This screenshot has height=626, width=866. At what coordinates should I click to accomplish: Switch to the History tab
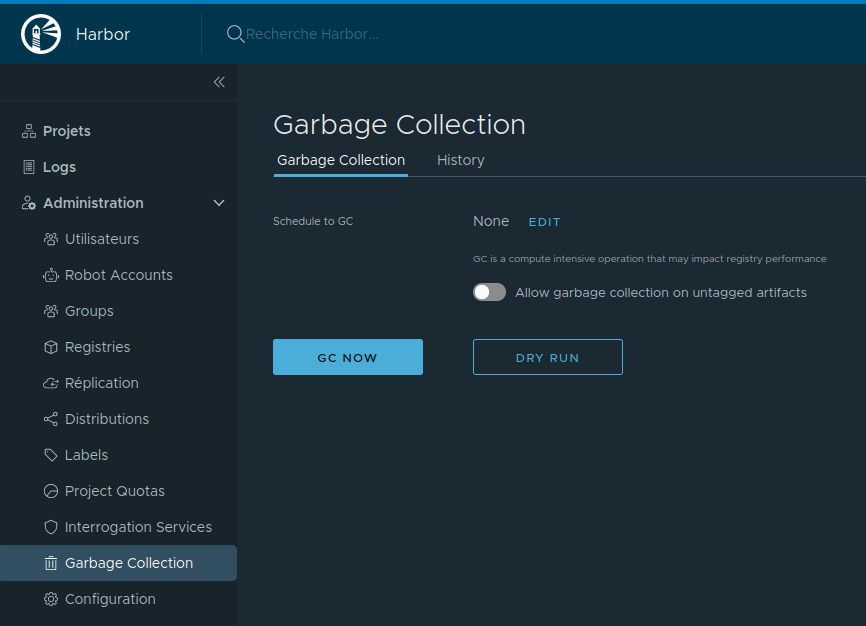click(x=461, y=160)
